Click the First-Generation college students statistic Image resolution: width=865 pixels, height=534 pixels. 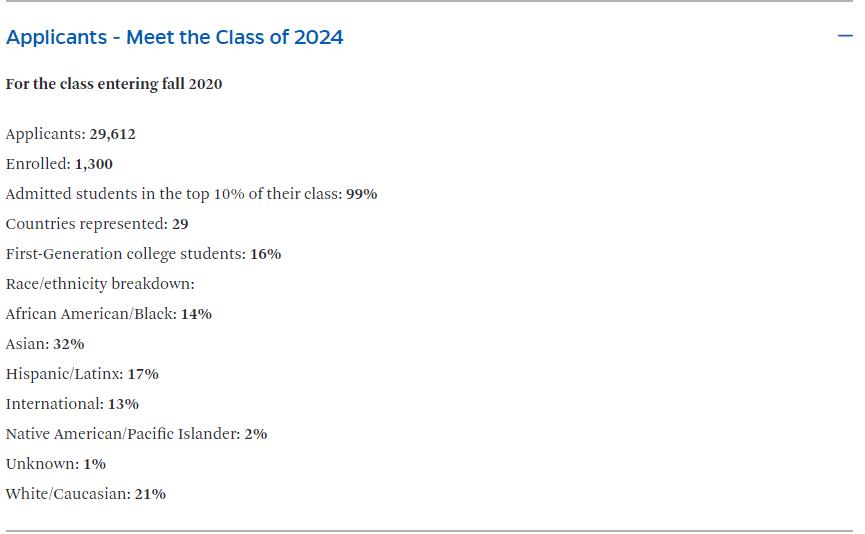pos(143,254)
